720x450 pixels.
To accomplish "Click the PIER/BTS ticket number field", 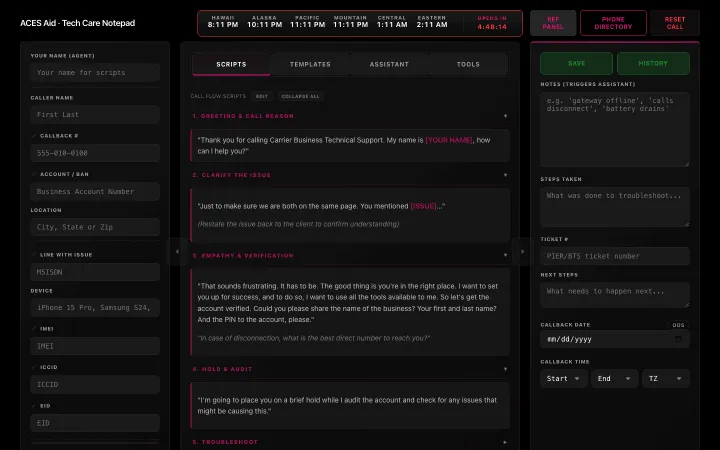I will [615, 256].
